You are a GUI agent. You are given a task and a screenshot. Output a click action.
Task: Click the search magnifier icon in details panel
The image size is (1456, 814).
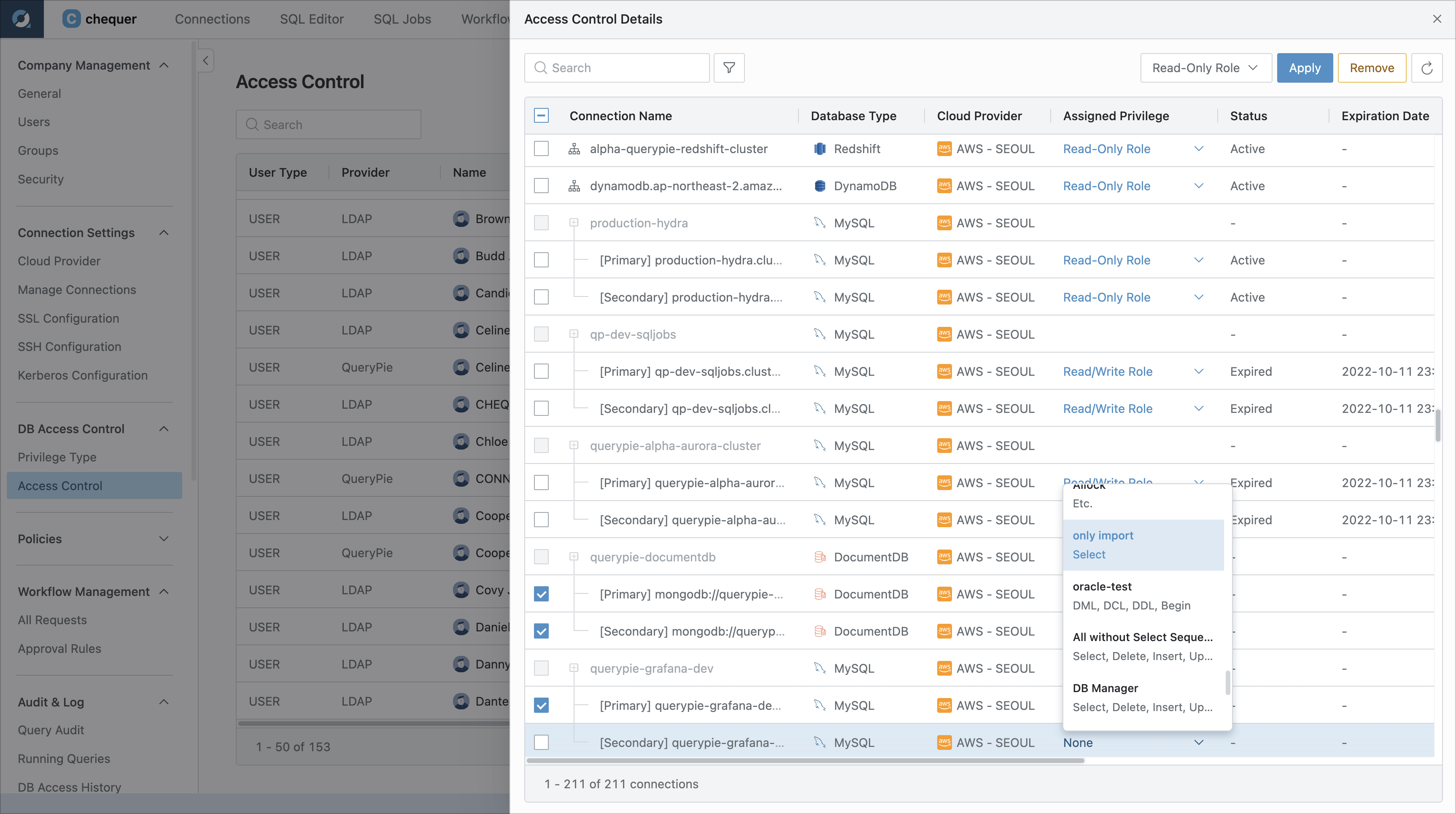click(x=540, y=68)
